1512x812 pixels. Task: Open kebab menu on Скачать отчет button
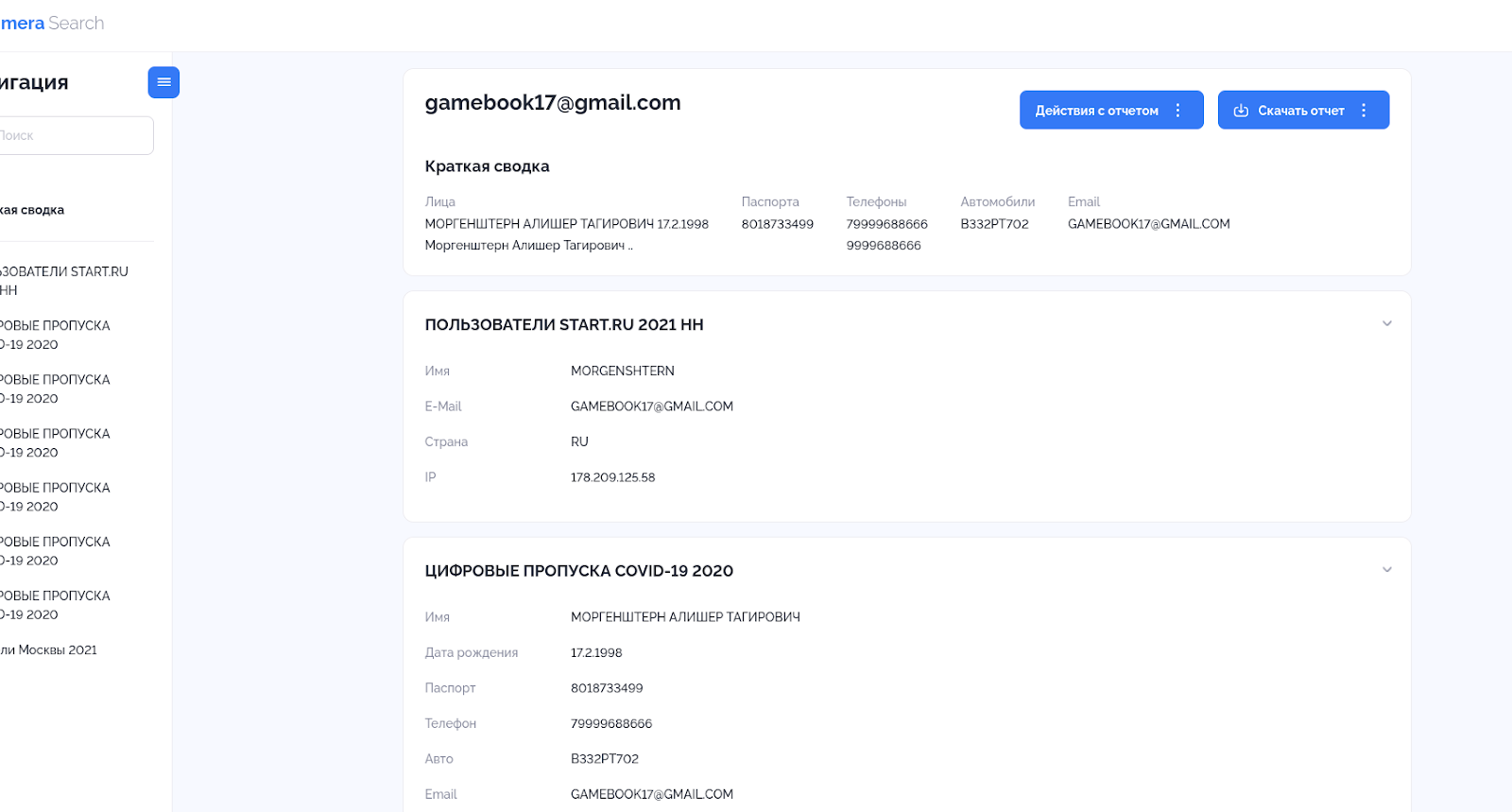[1364, 111]
